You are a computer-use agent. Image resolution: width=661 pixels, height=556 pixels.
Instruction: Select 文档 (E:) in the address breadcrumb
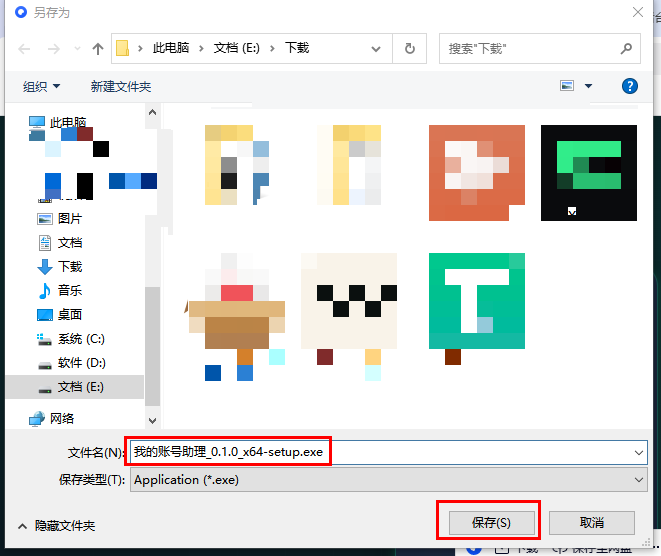tap(236, 48)
